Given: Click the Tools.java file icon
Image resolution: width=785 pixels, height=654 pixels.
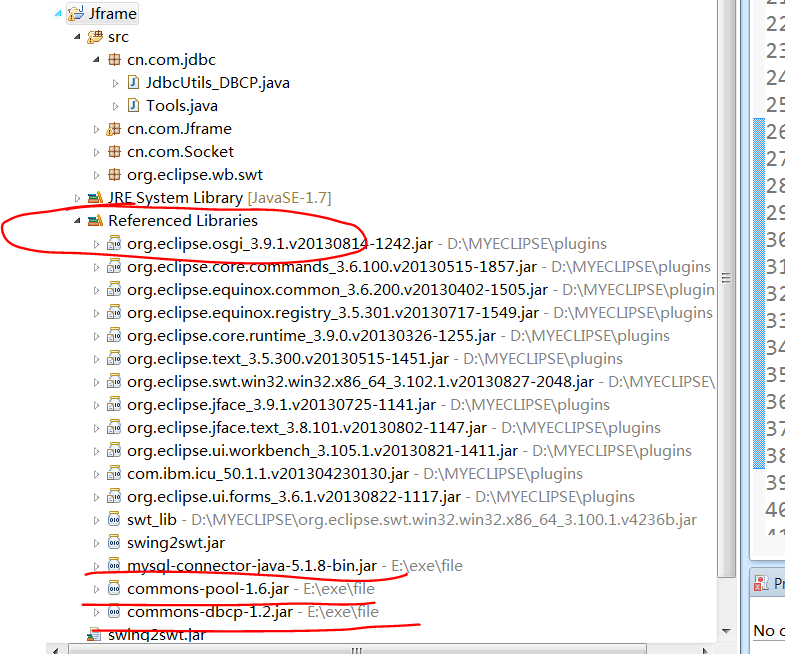Looking at the screenshot, I should tap(134, 106).
